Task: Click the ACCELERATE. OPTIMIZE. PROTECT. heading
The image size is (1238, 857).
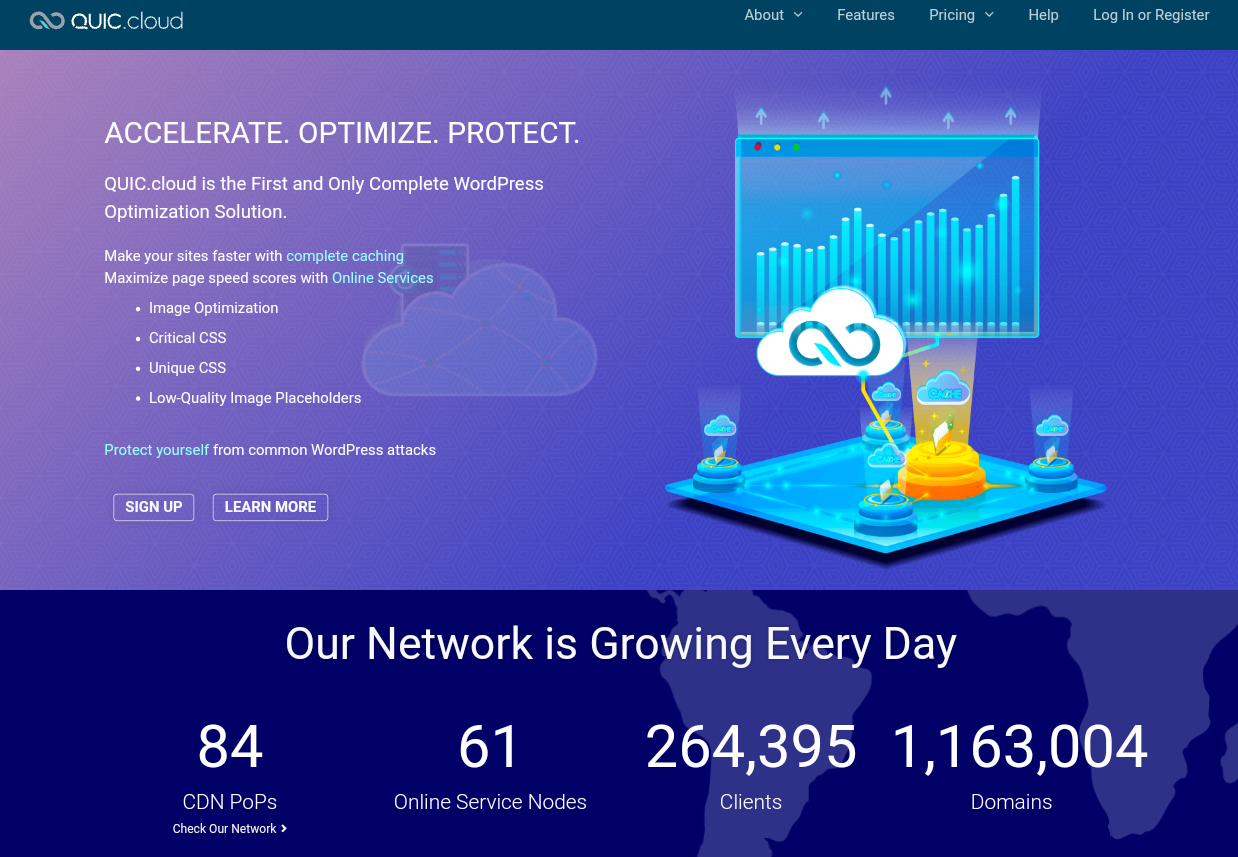Action: pyautogui.click(x=342, y=133)
